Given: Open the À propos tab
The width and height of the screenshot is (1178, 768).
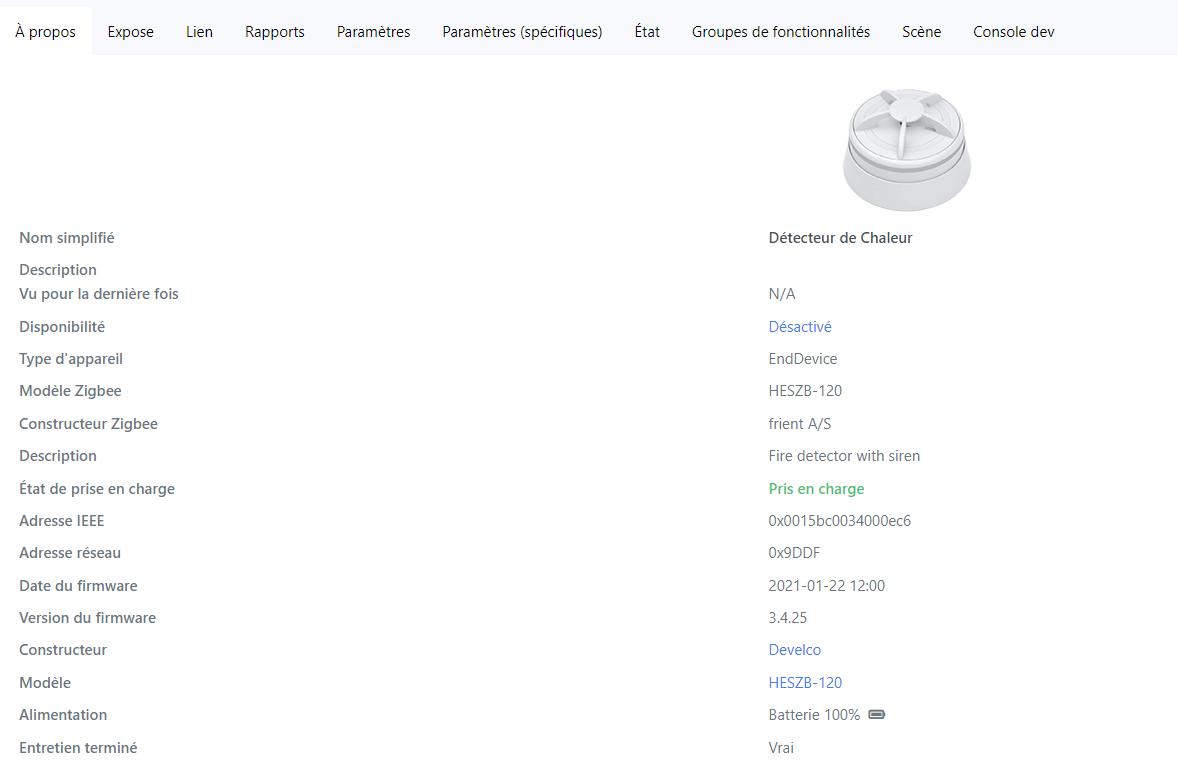Looking at the screenshot, I should pyautogui.click(x=46, y=32).
